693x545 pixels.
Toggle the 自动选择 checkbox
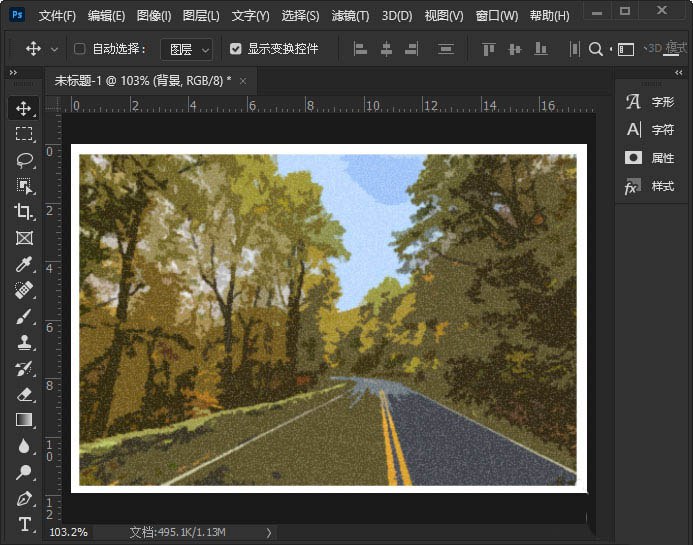80,49
